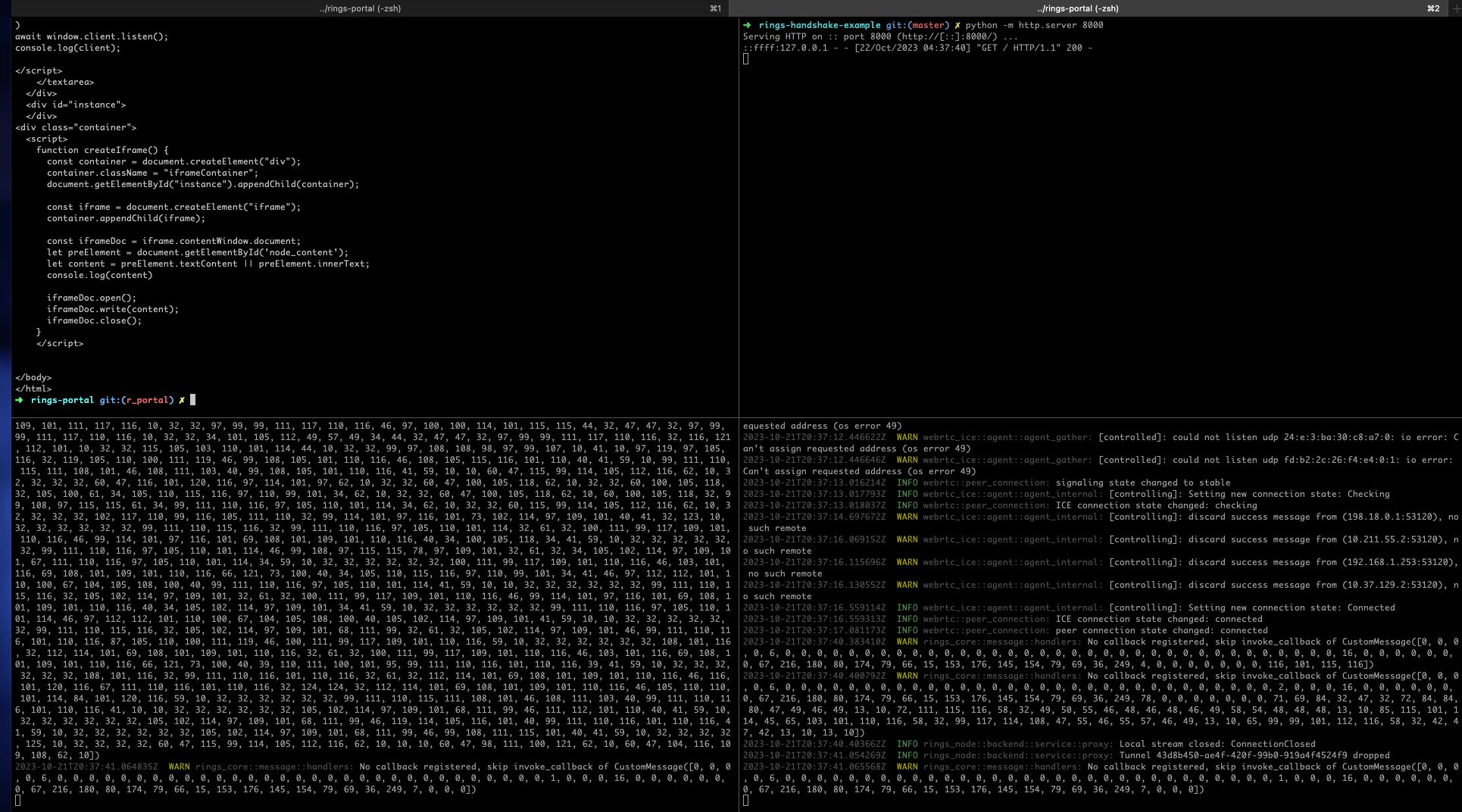Click the 'signaling state changed to stable' log message
Screen dimensions: 1462x812
click(x=1142, y=483)
